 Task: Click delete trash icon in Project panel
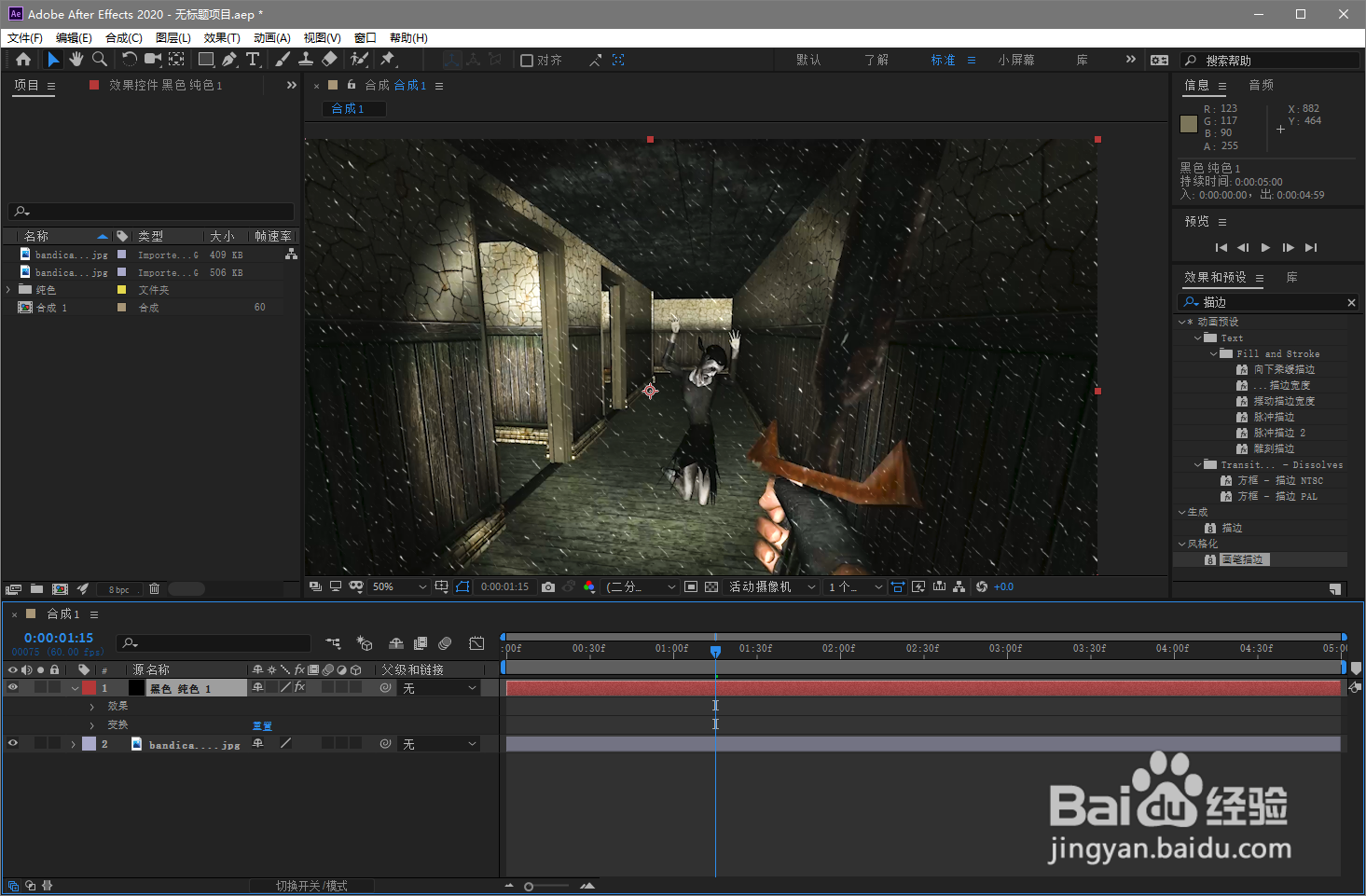[155, 589]
